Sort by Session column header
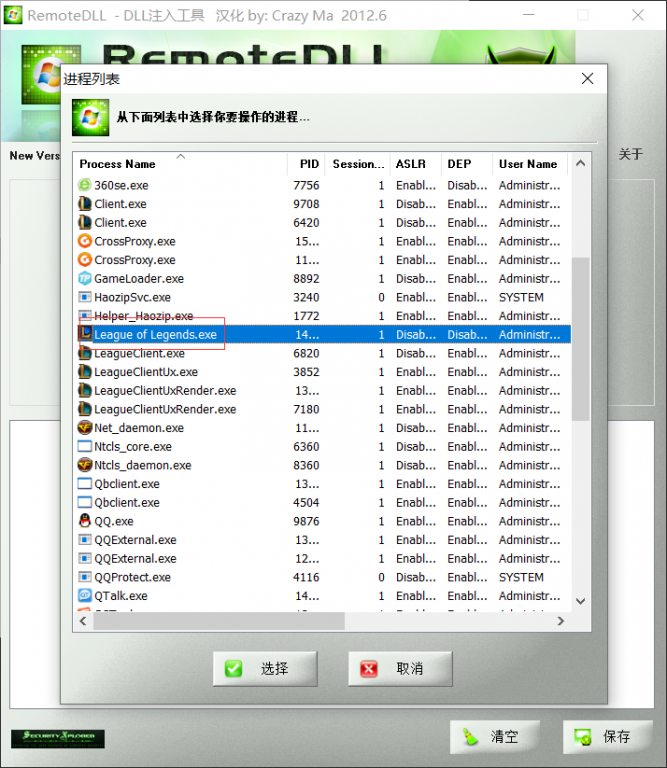 point(357,164)
